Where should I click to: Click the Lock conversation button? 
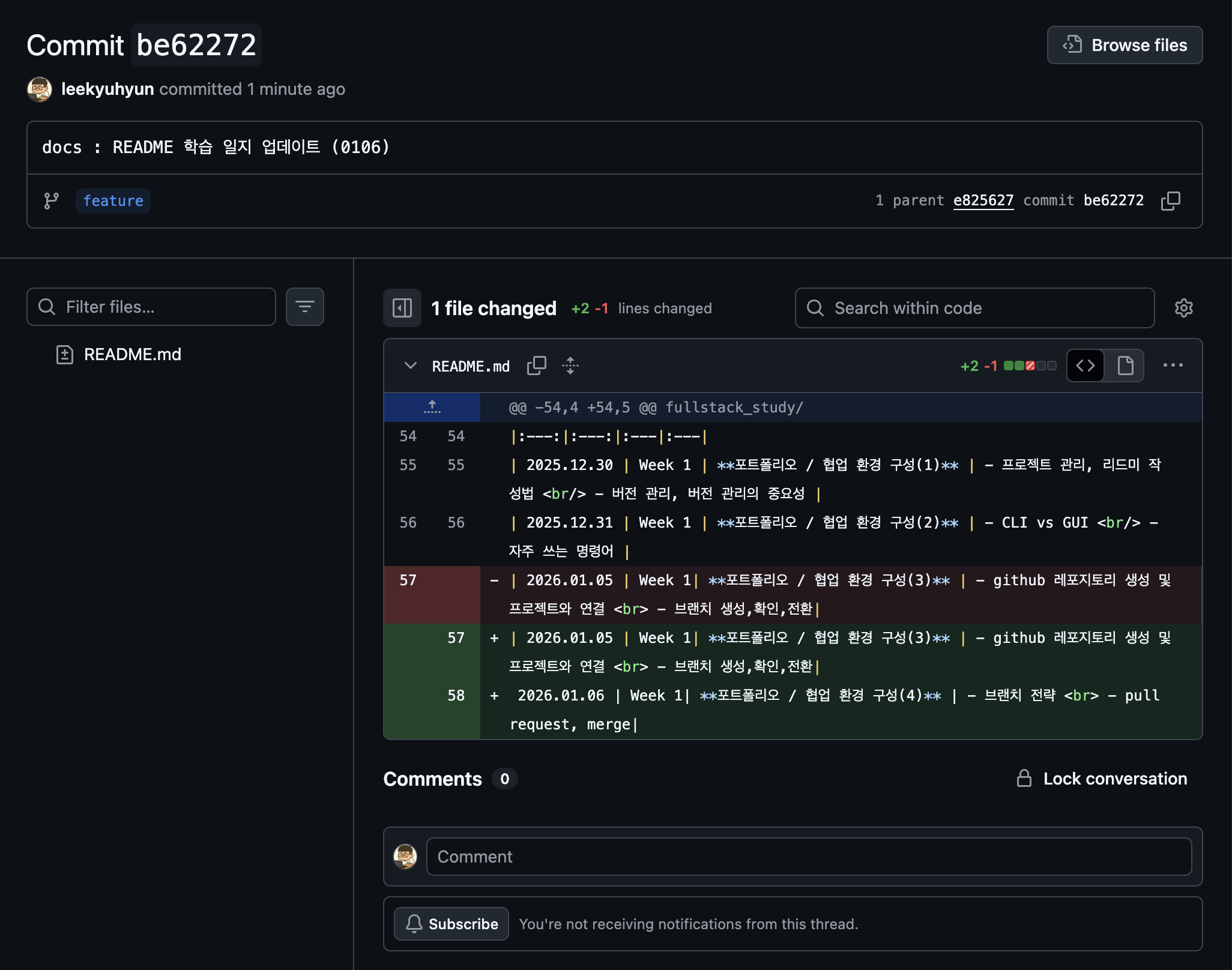click(1102, 779)
